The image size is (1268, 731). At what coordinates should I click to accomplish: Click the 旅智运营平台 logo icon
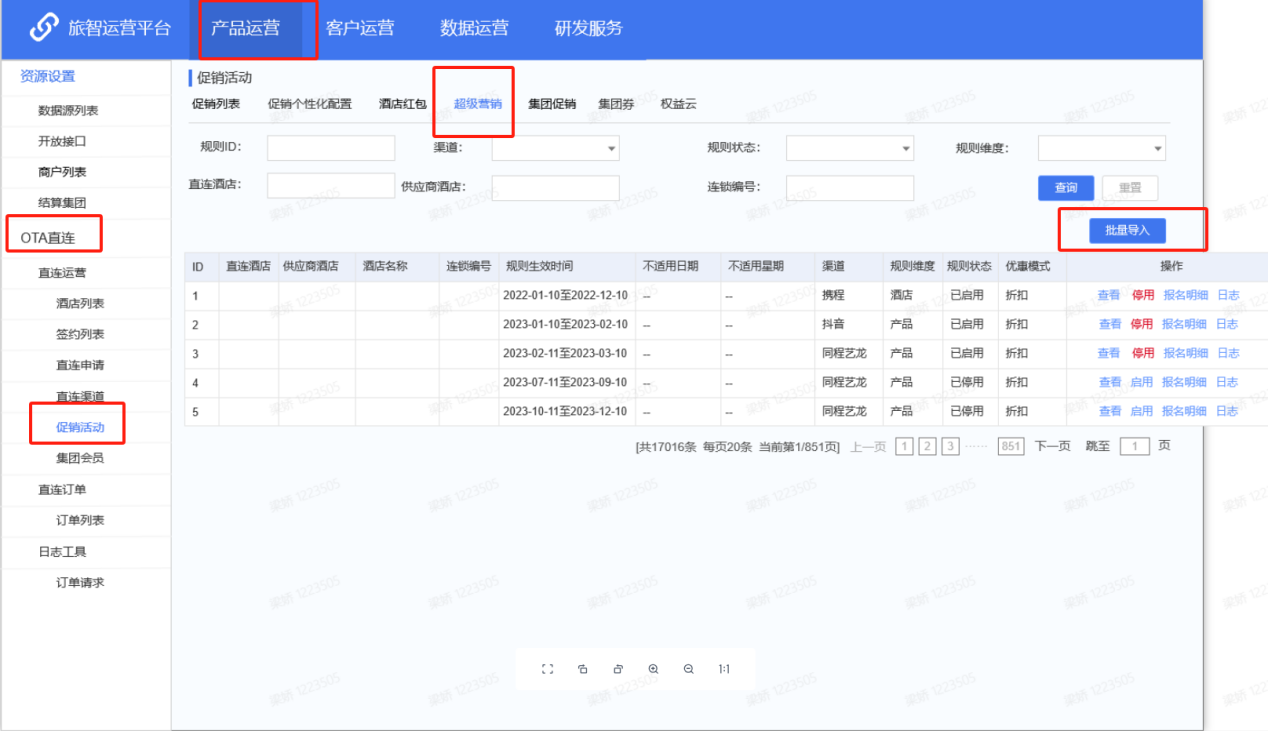pyautogui.click(x=45, y=28)
